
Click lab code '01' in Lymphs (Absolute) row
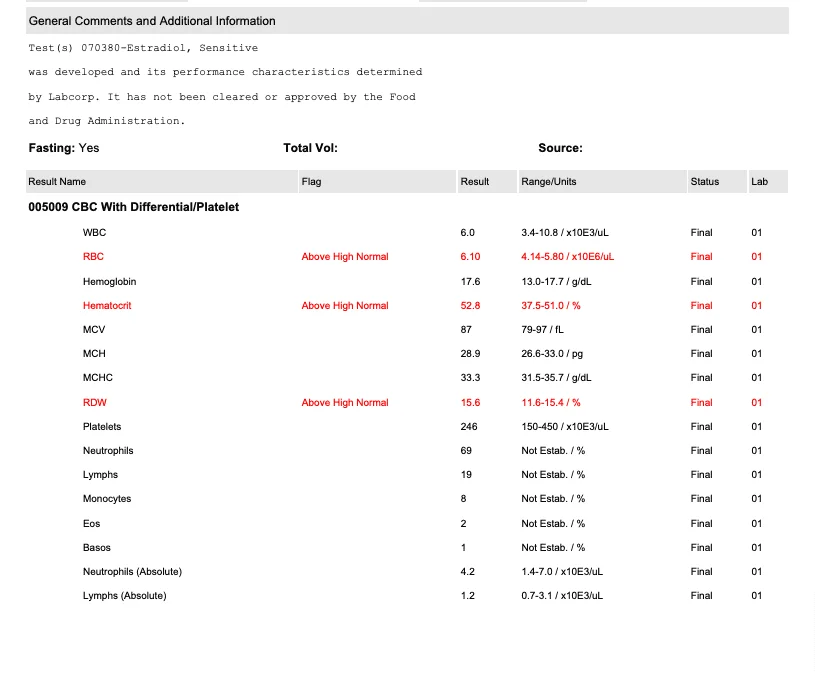click(x=756, y=595)
